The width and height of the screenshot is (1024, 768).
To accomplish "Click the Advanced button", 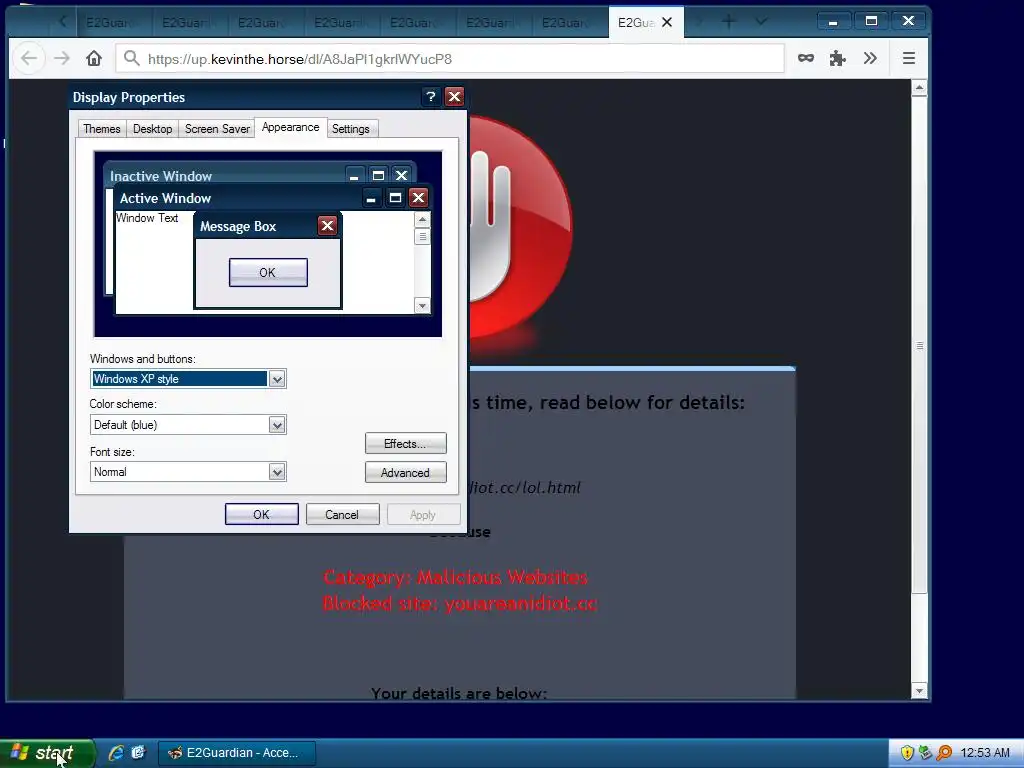I will (x=406, y=472).
